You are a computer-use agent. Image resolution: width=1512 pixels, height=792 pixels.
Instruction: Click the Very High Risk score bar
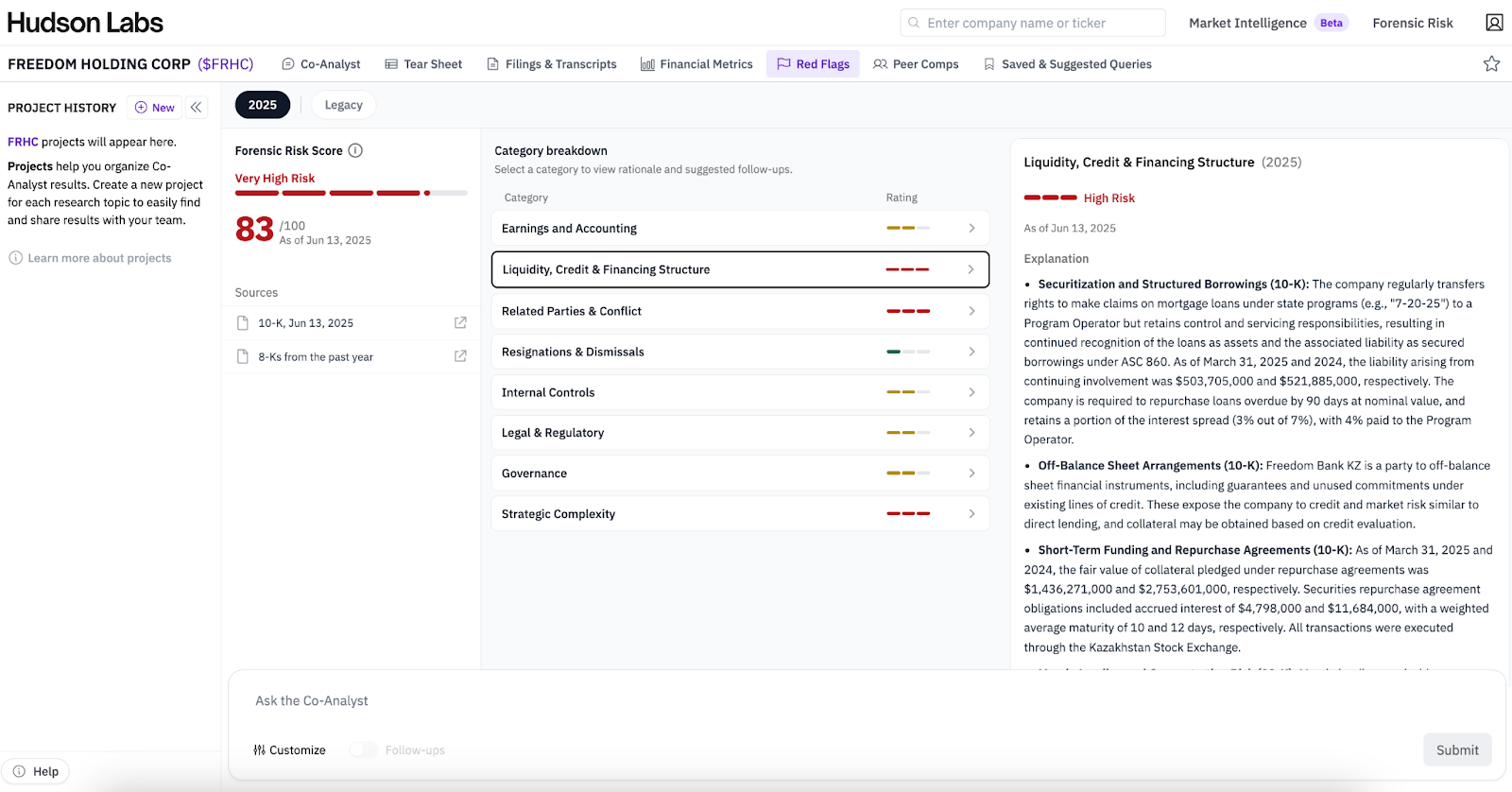351,193
